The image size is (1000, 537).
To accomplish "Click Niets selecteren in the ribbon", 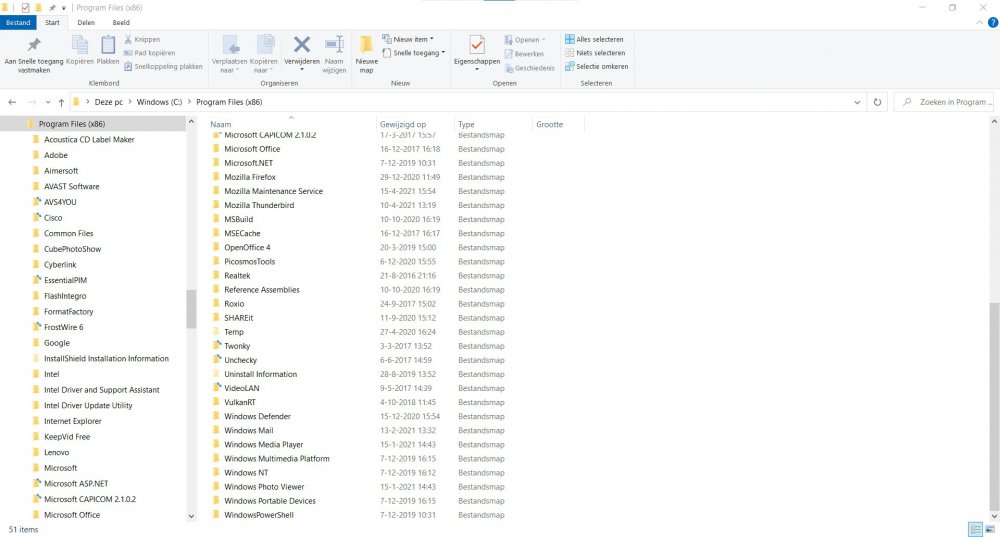I will (x=600, y=53).
